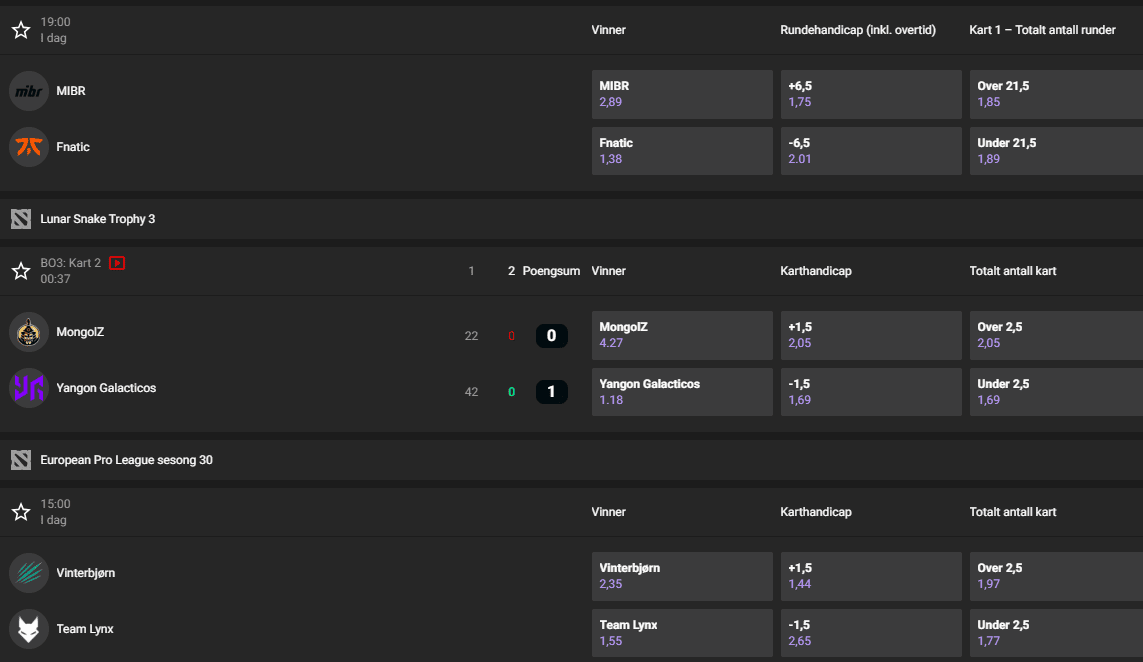The image size is (1143, 662).
Task: Favorite the MongolZ vs Yangon Galacticos star
Action: tap(21, 271)
